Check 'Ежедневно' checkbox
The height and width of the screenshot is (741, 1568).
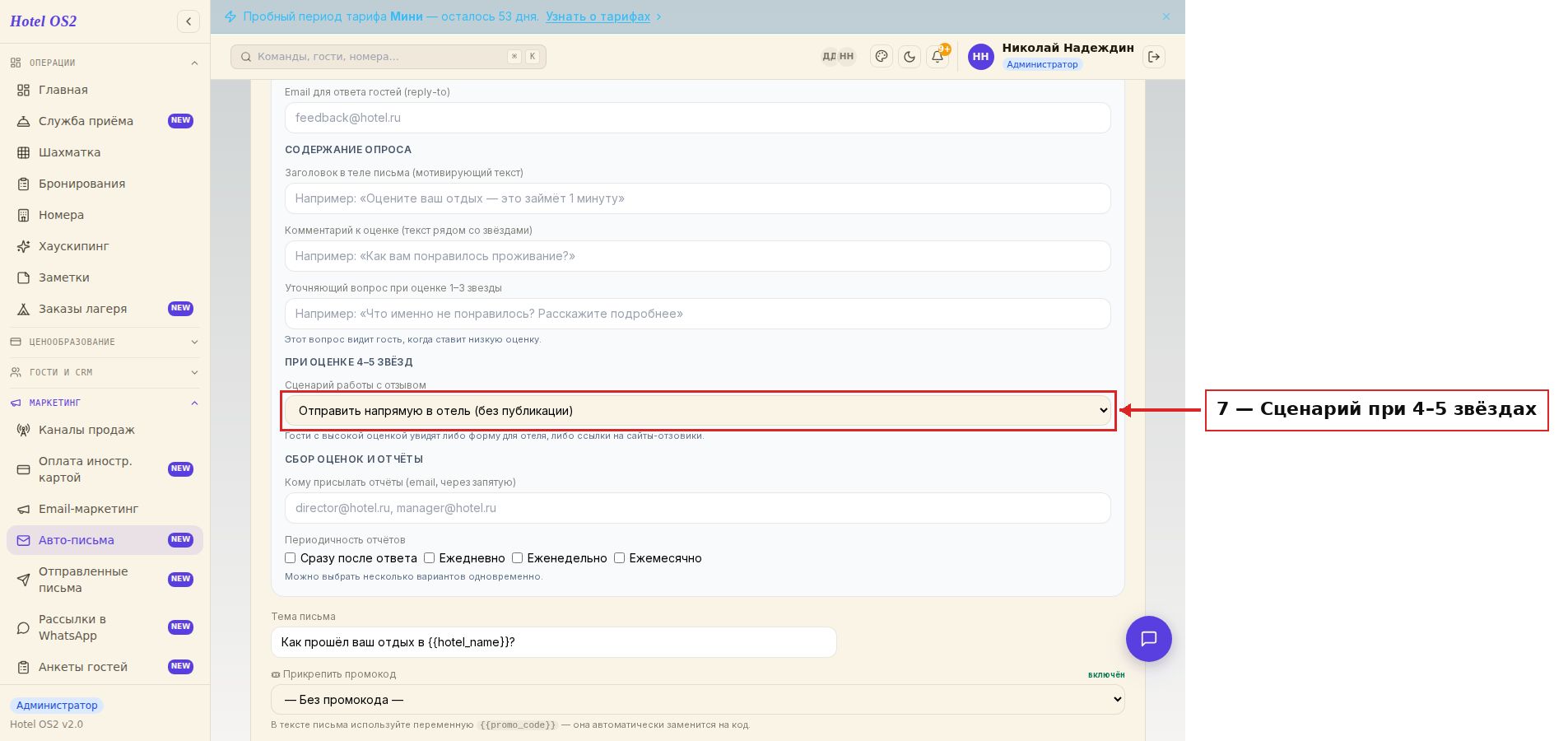pos(429,558)
